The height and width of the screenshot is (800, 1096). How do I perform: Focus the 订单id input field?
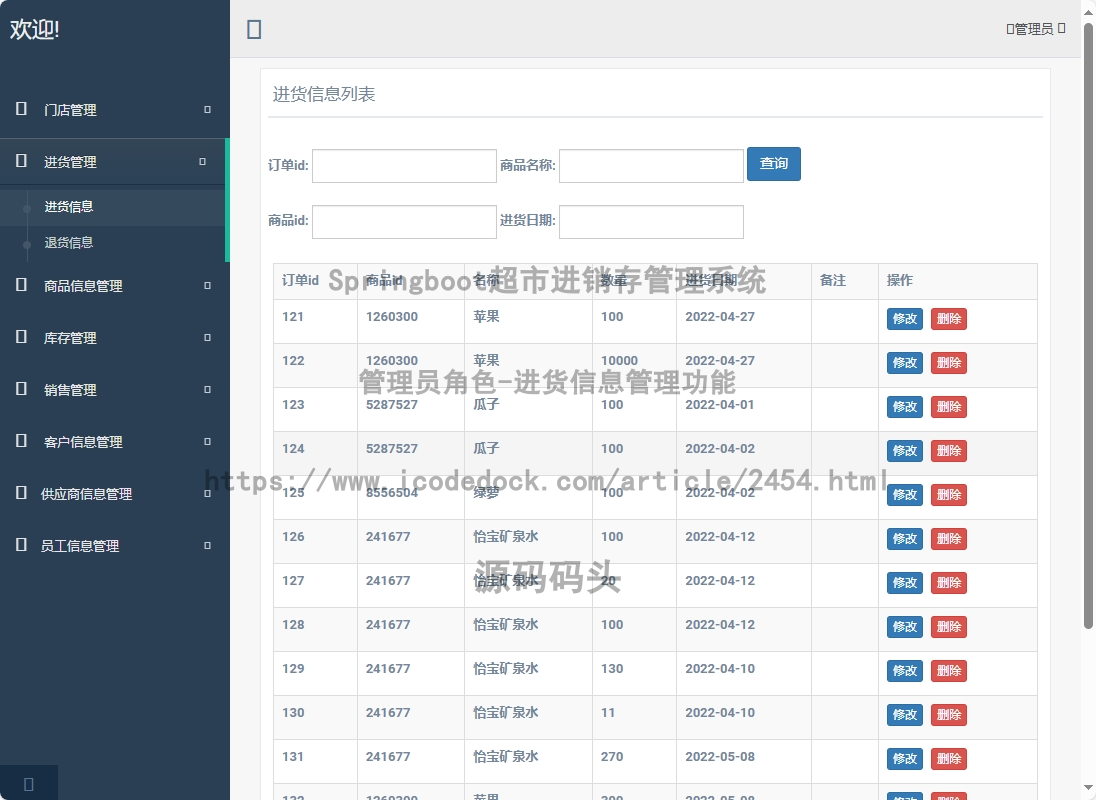(404, 166)
